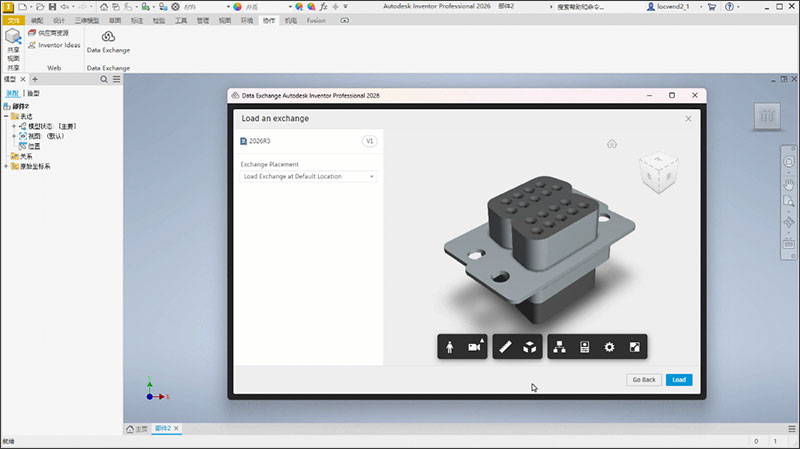Image resolution: width=800 pixels, height=449 pixels.
Task: Click the Data Exchange cloud icon in ribbon
Action: coord(108,37)
